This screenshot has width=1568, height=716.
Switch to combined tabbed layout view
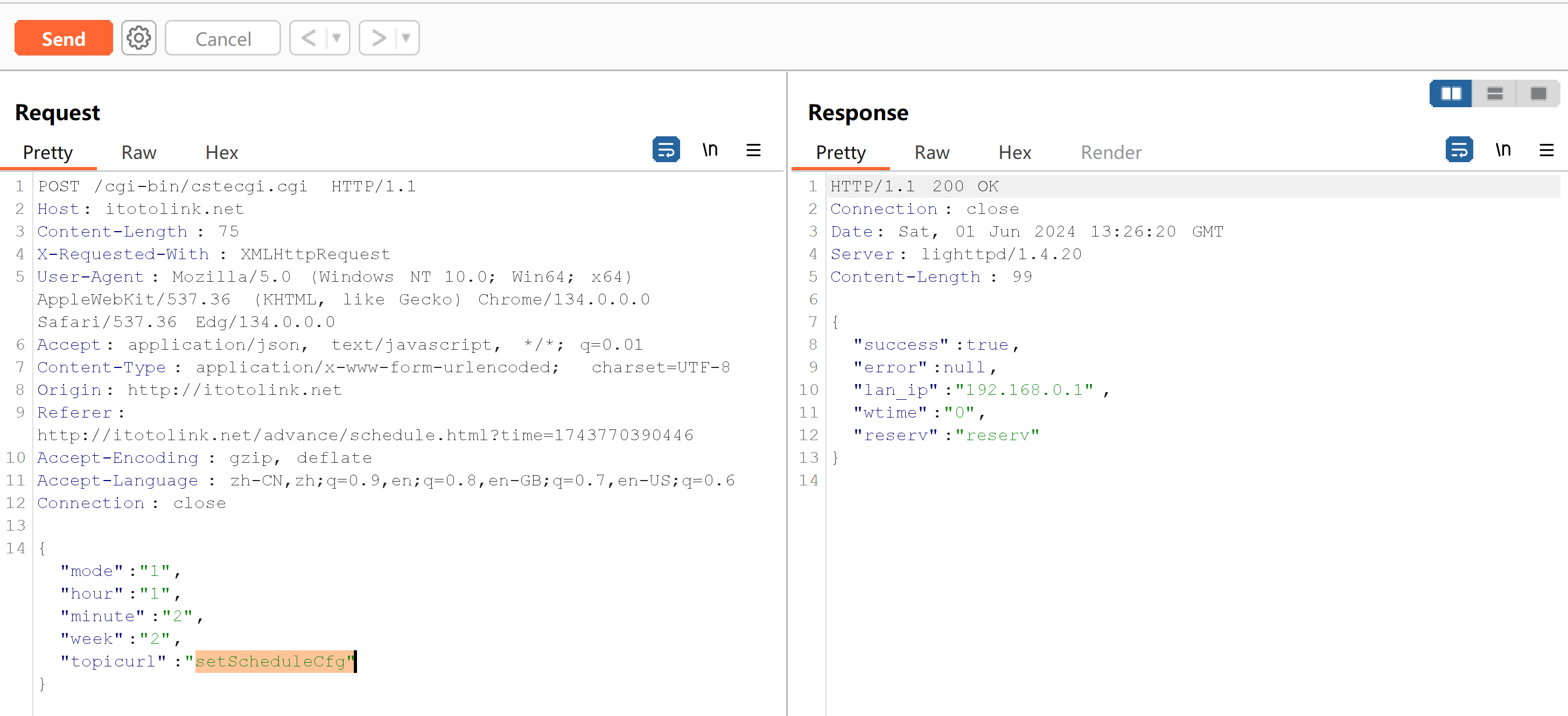point(1538,94)
